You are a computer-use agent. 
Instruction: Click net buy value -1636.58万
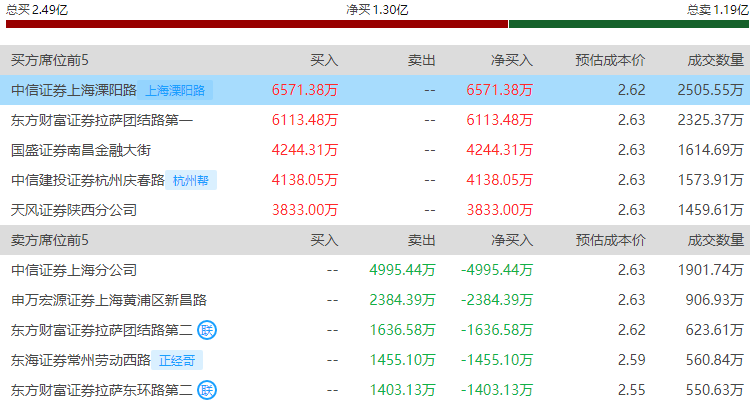pos(497,330)
